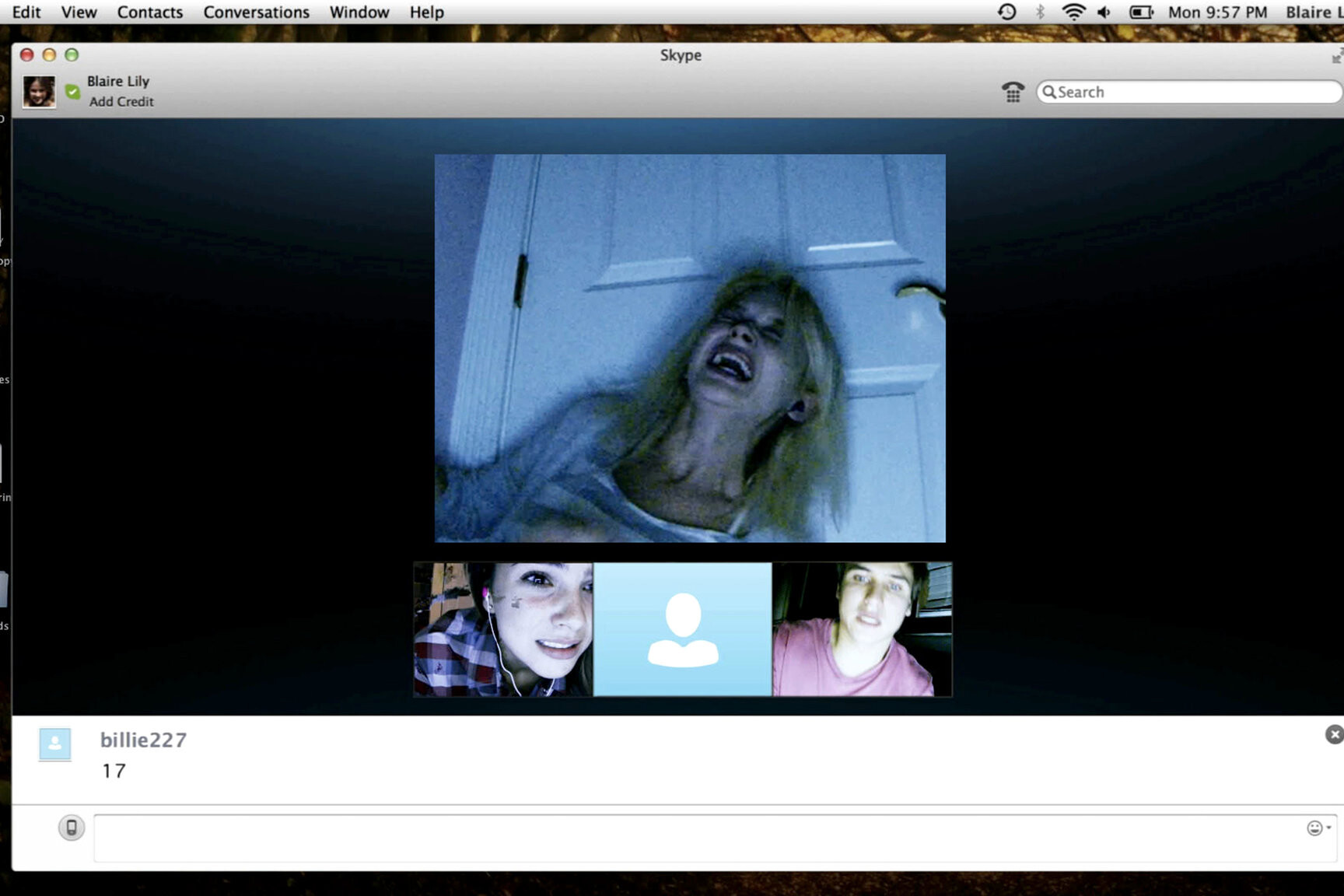Open the Contacts menu
Viewport: 1344px width, 896px height.
[x=150, y=12]
